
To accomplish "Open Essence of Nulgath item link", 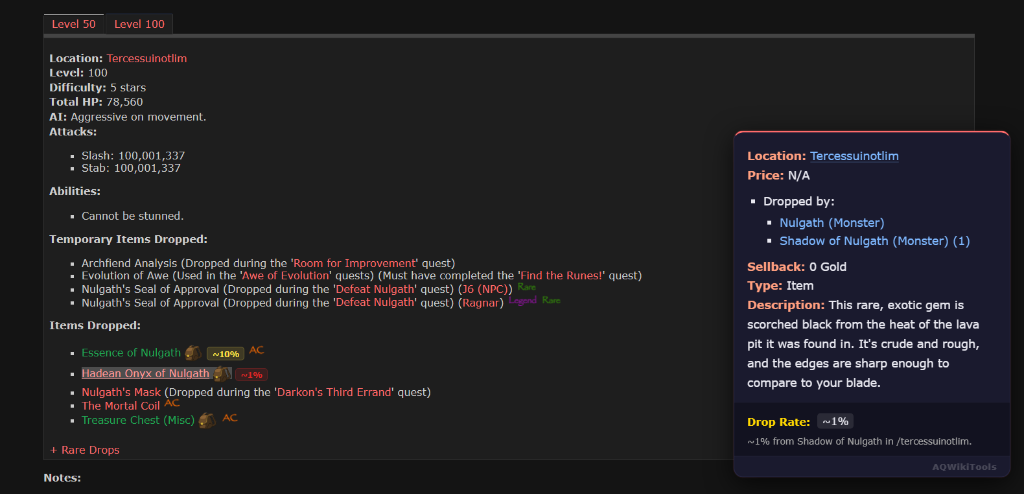I will point(131,353).
